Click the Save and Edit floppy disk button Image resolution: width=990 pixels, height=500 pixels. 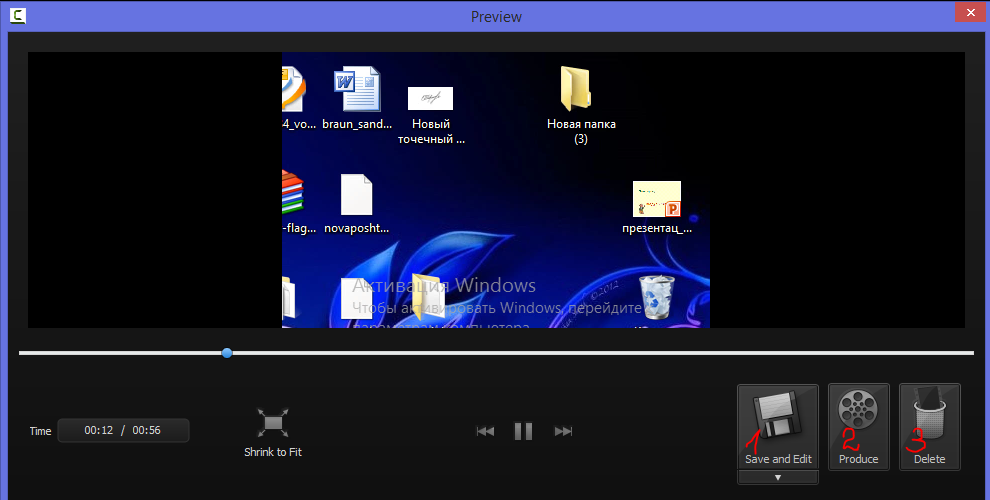[x=778, y=427]
